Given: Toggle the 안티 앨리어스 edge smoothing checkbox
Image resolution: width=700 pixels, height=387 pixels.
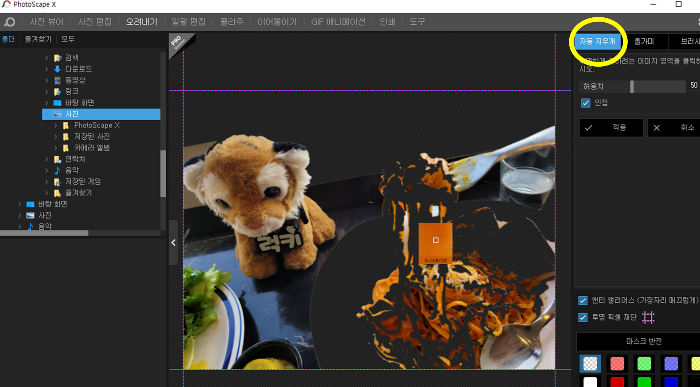Looking at the screenshot, I should click(x=583, y=300).
